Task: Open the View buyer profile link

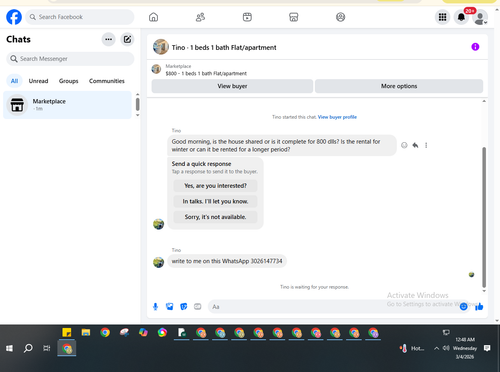Action: point(337,117)
